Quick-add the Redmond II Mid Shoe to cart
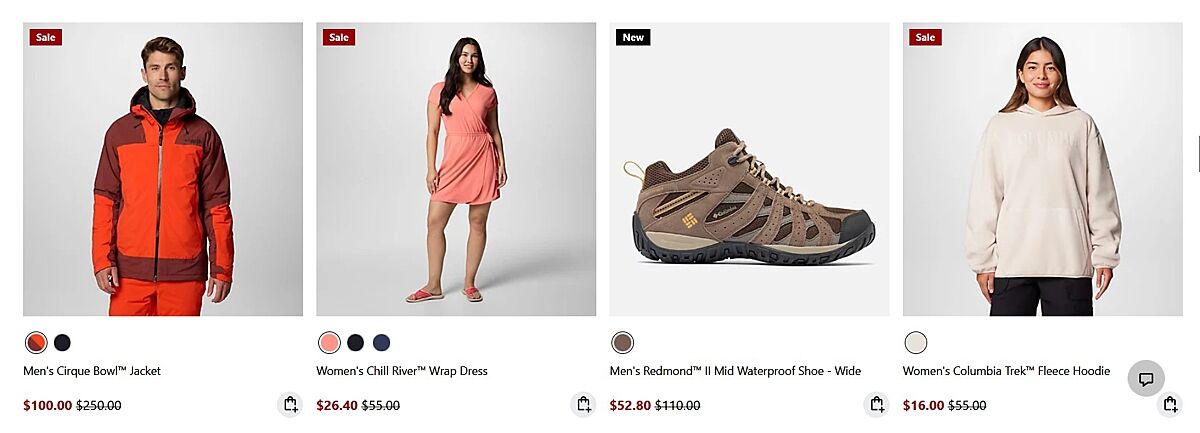Image resolution: width=1200 pixels, height=433 pixels. [876, 405]
